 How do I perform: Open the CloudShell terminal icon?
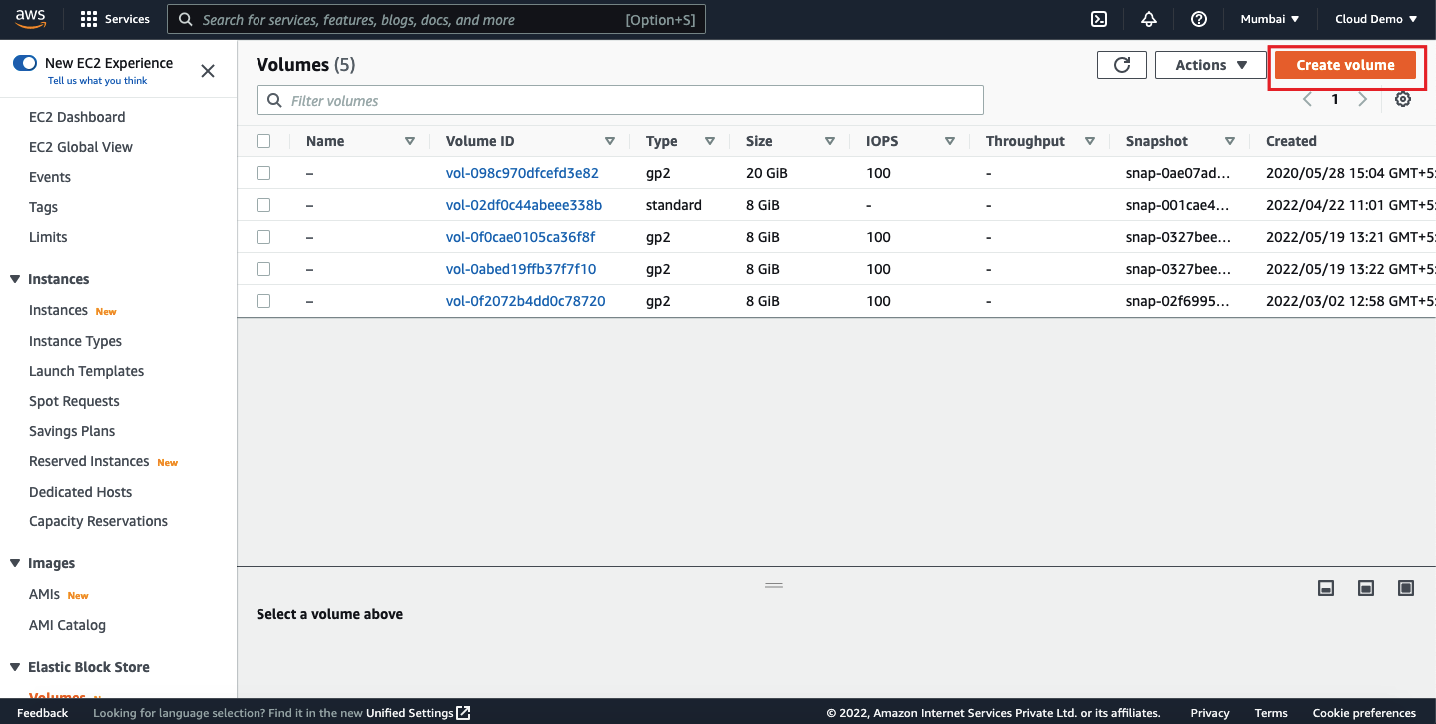click(1098, 19)
